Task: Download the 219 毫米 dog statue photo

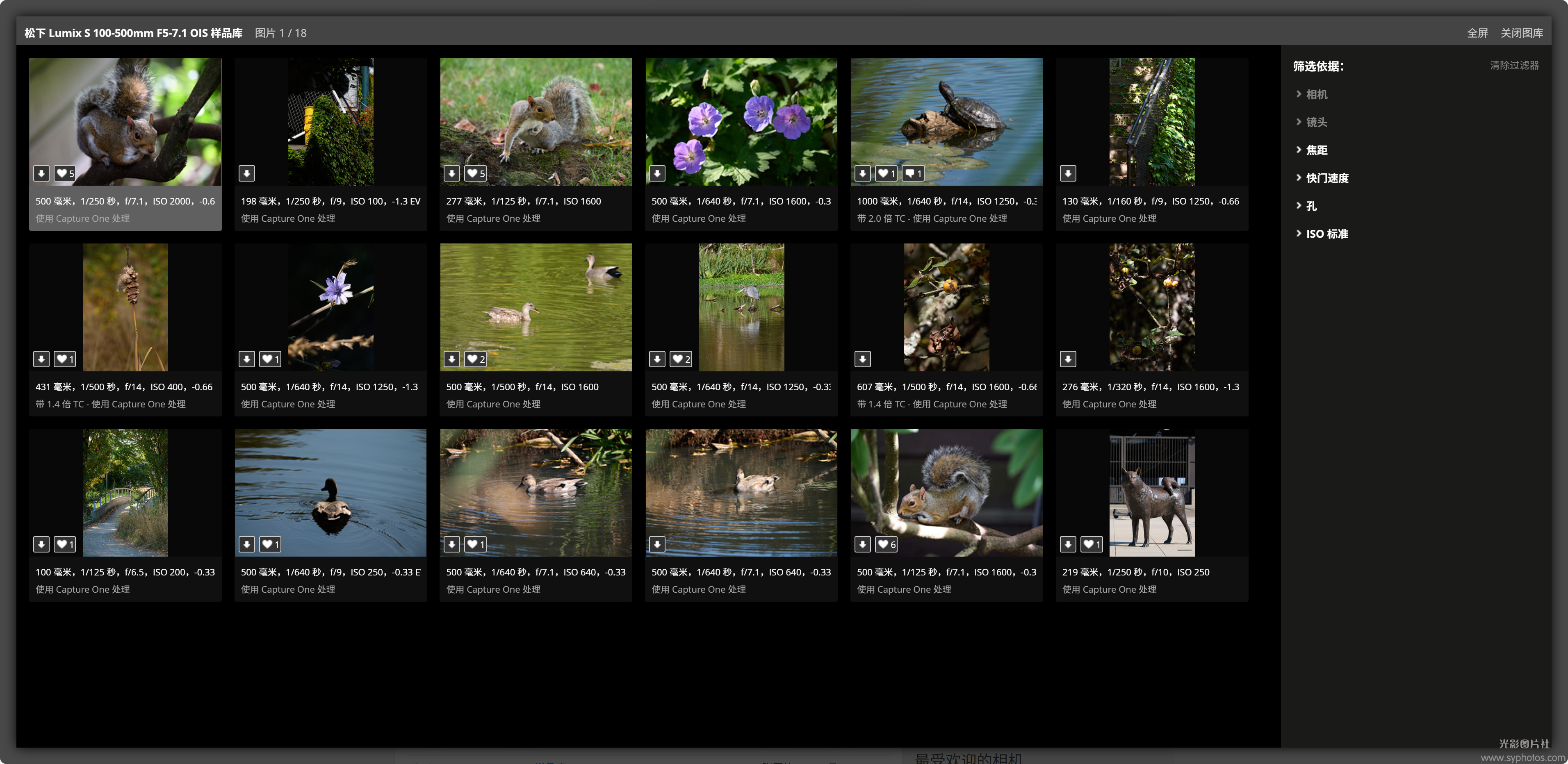Action: click(x=1068, y=544)
